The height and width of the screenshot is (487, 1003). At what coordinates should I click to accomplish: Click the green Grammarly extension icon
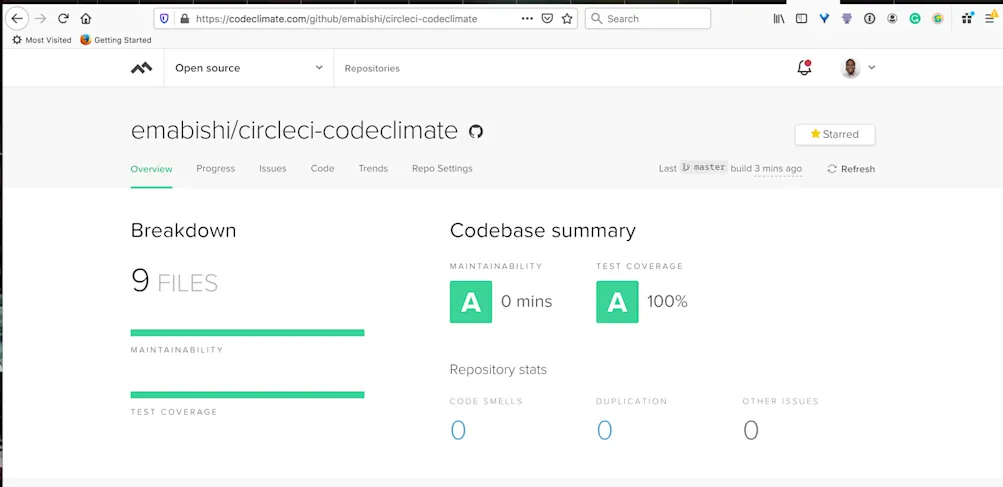(x=915, y=19)
